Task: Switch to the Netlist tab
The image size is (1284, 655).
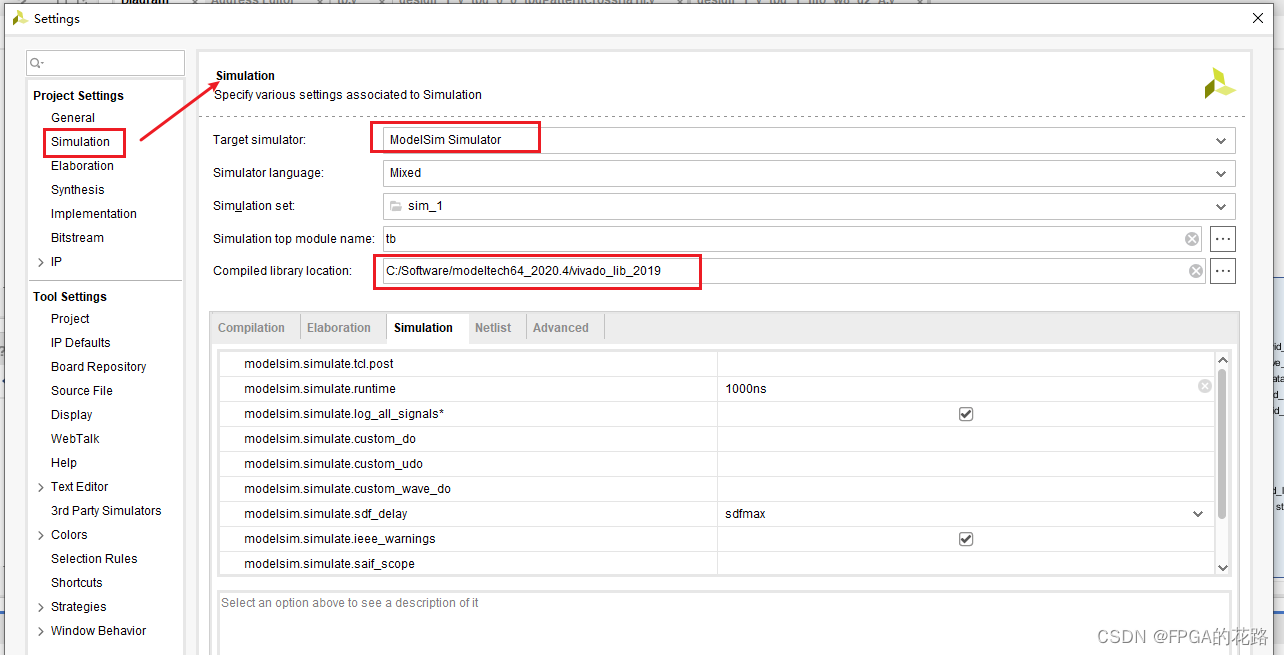Action: (493, 328)
